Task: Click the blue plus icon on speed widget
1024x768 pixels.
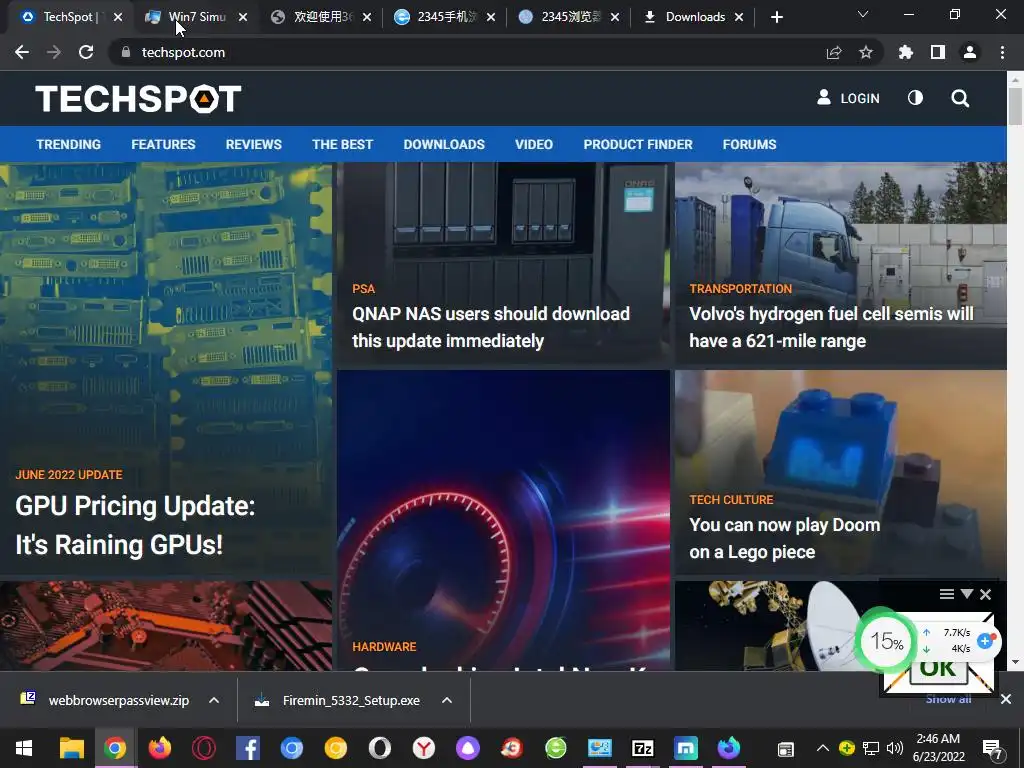Action: tap(985, 641)
